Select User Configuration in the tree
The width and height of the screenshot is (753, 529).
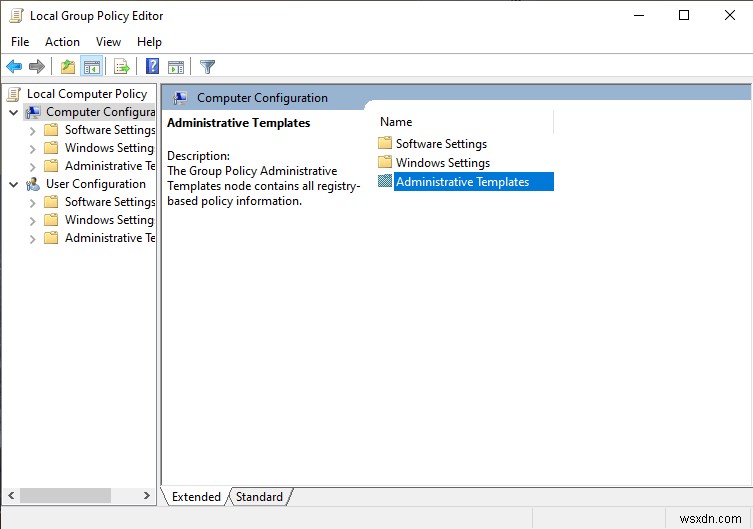[x=96, y=184]
